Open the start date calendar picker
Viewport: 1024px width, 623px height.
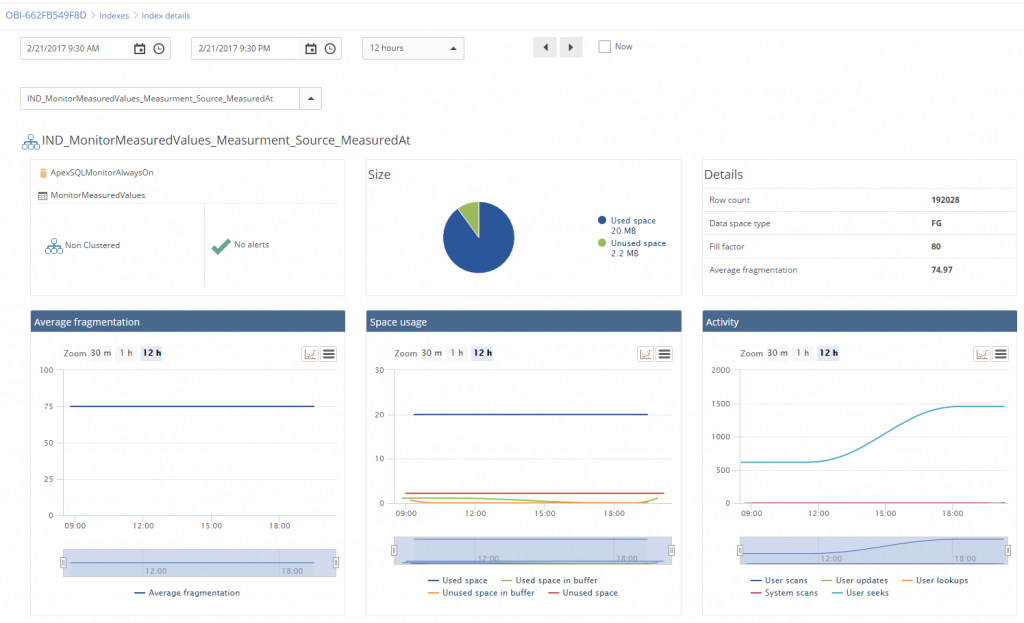(140, 47)
